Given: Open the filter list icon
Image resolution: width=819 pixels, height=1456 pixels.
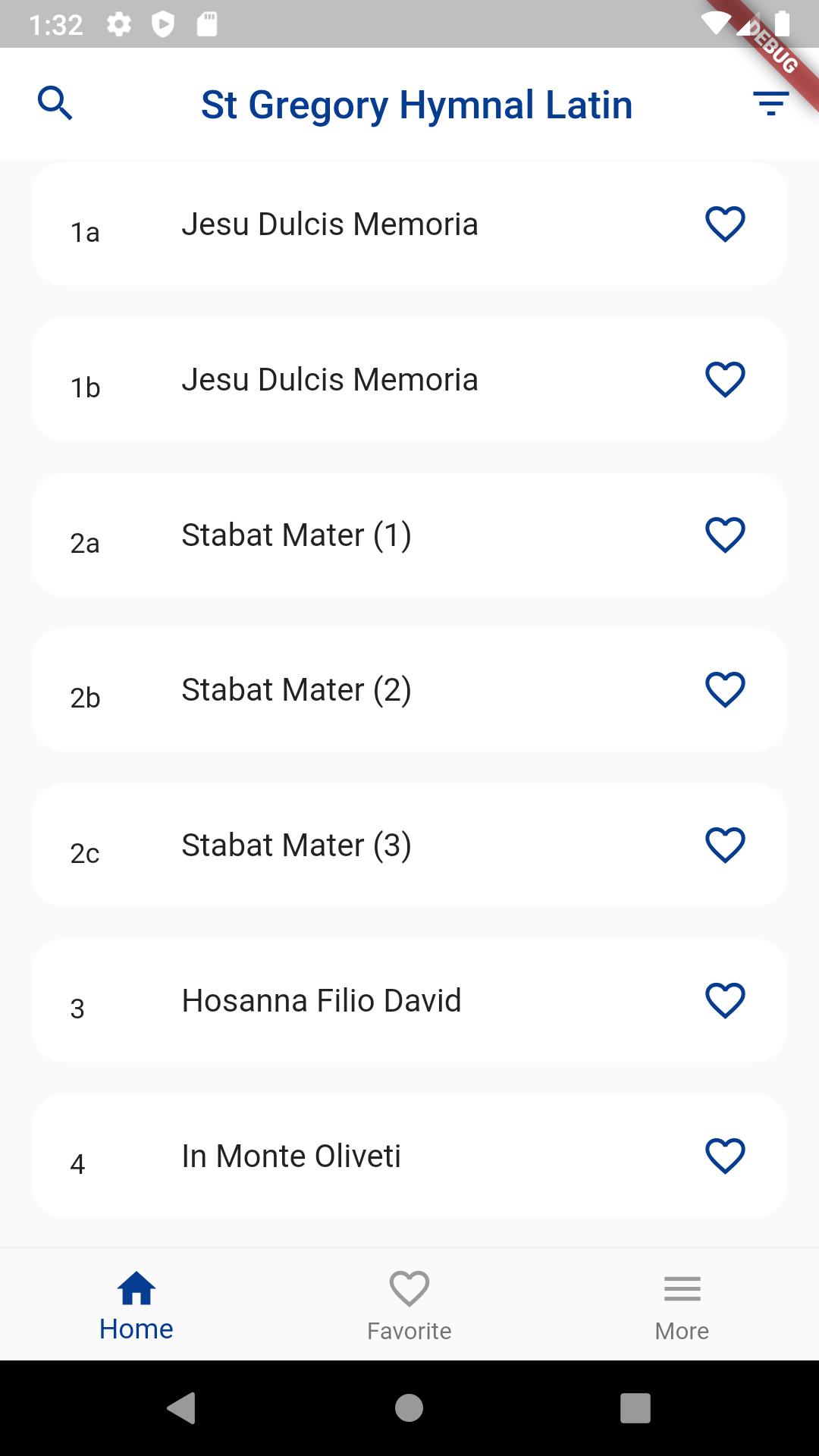Looking at the screenshot, I should pyautogui.click(x=771, y=103).
